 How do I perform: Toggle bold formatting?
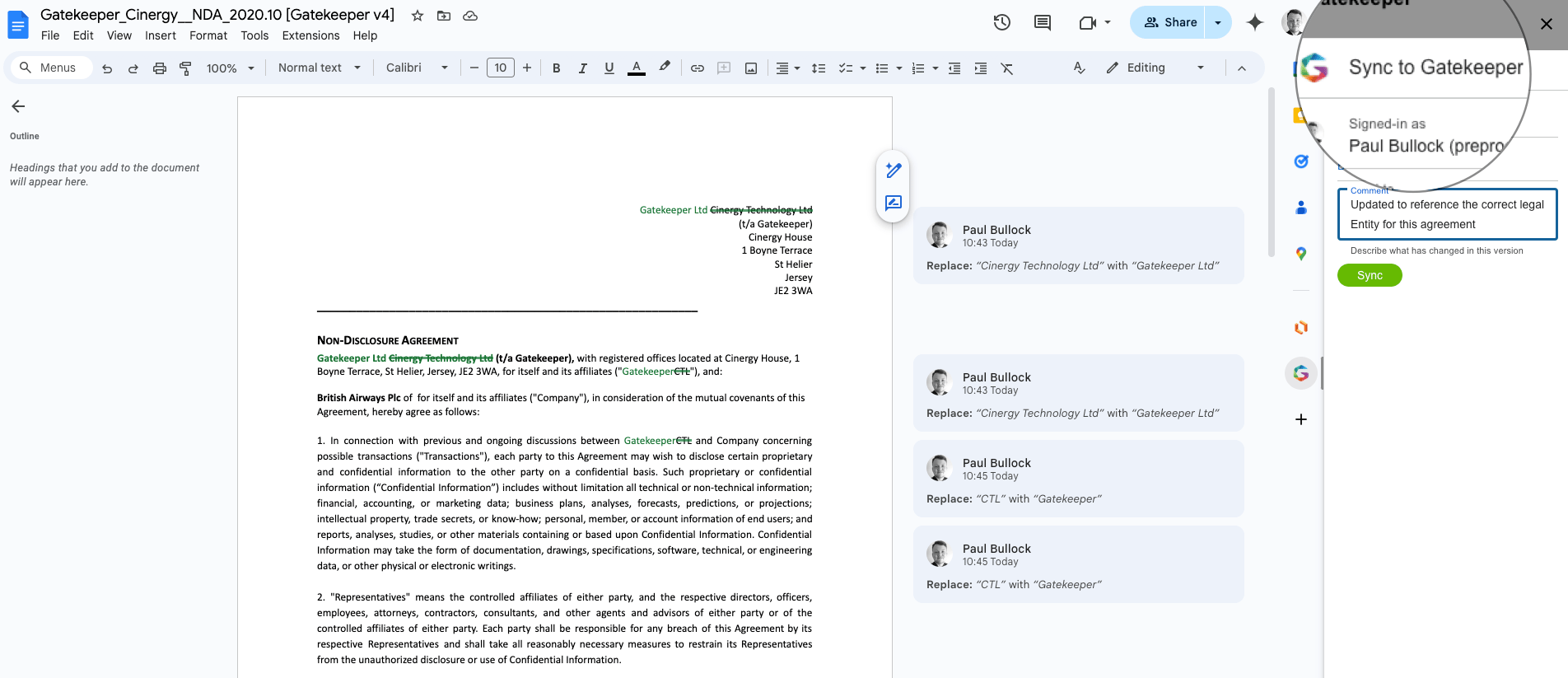557,68
